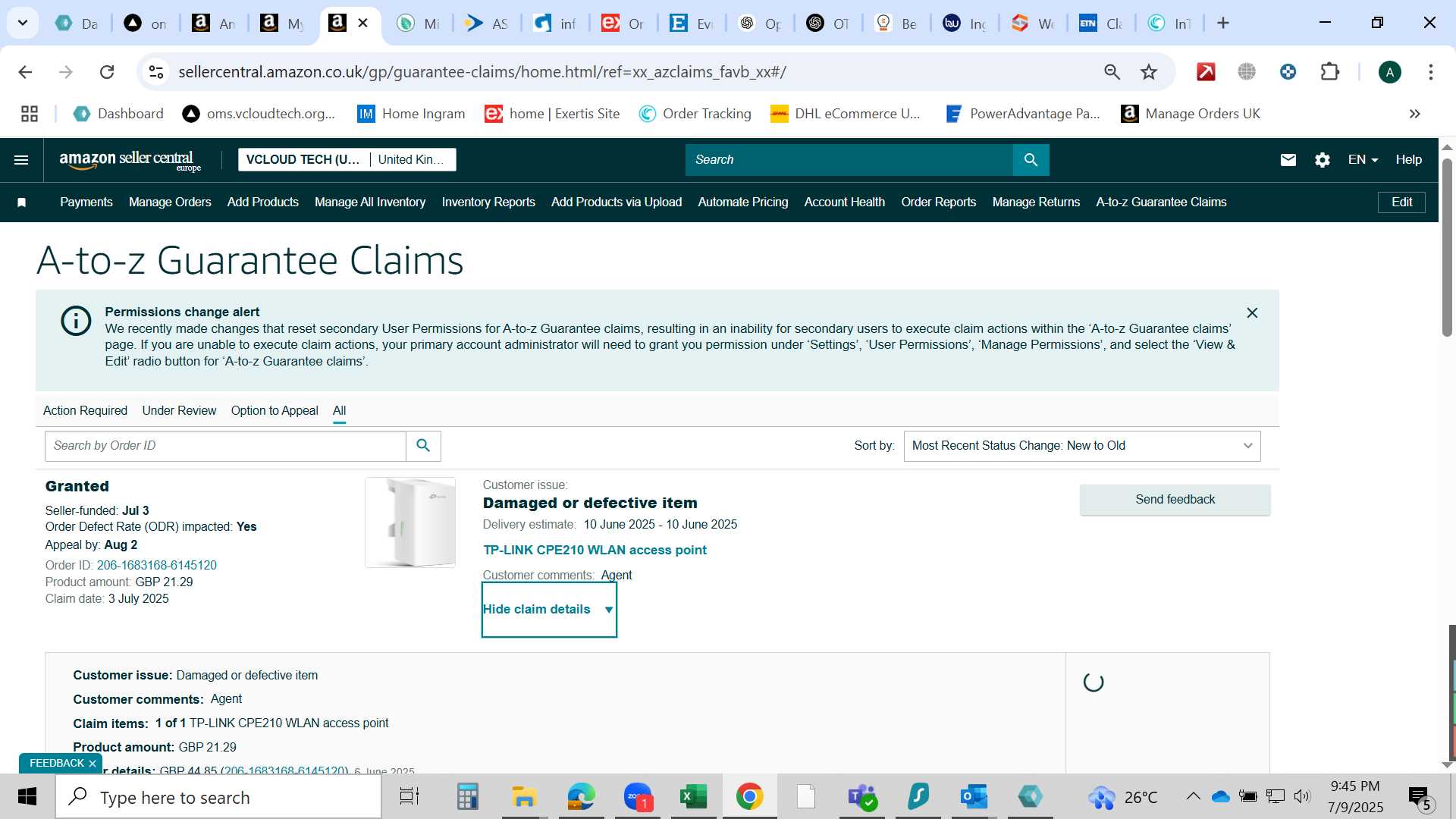Open the Sort by dropdown
Screen dimensions: 1456x819
(x=1082, y=446)
